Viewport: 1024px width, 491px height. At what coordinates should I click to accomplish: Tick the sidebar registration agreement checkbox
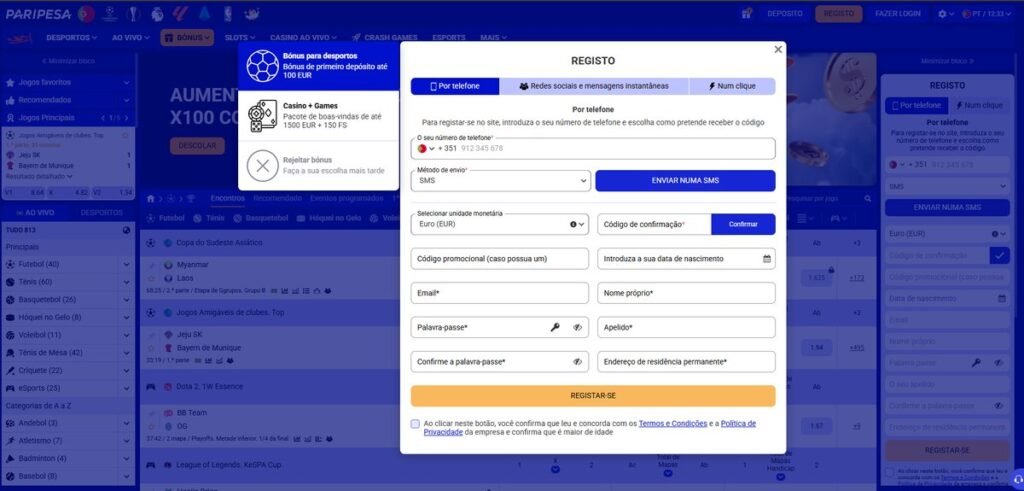click(889, 472)
